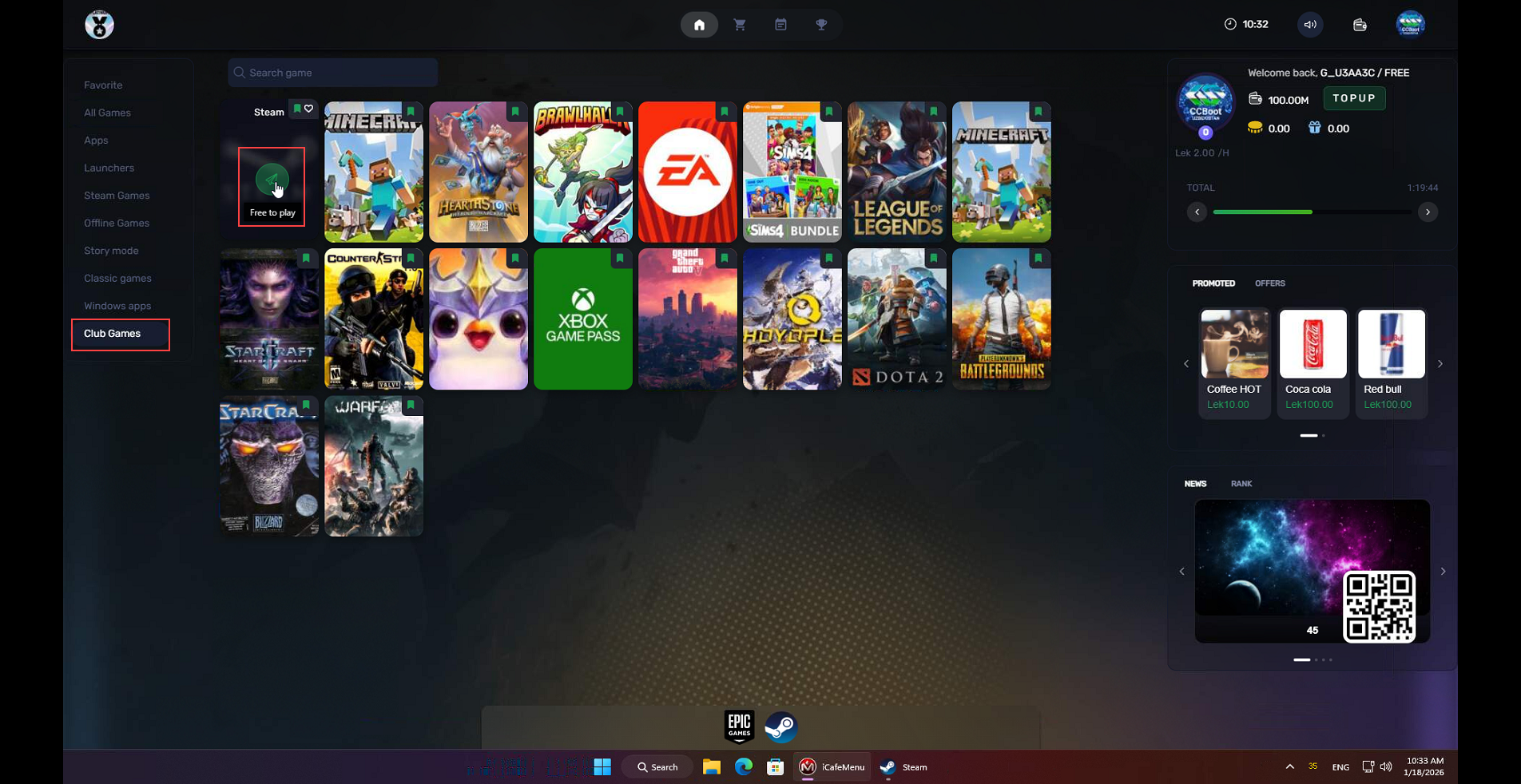The height and width of the screenshot is (784, 1521).
Task: Open the trophy rankings icon
Action: [821, 25]
